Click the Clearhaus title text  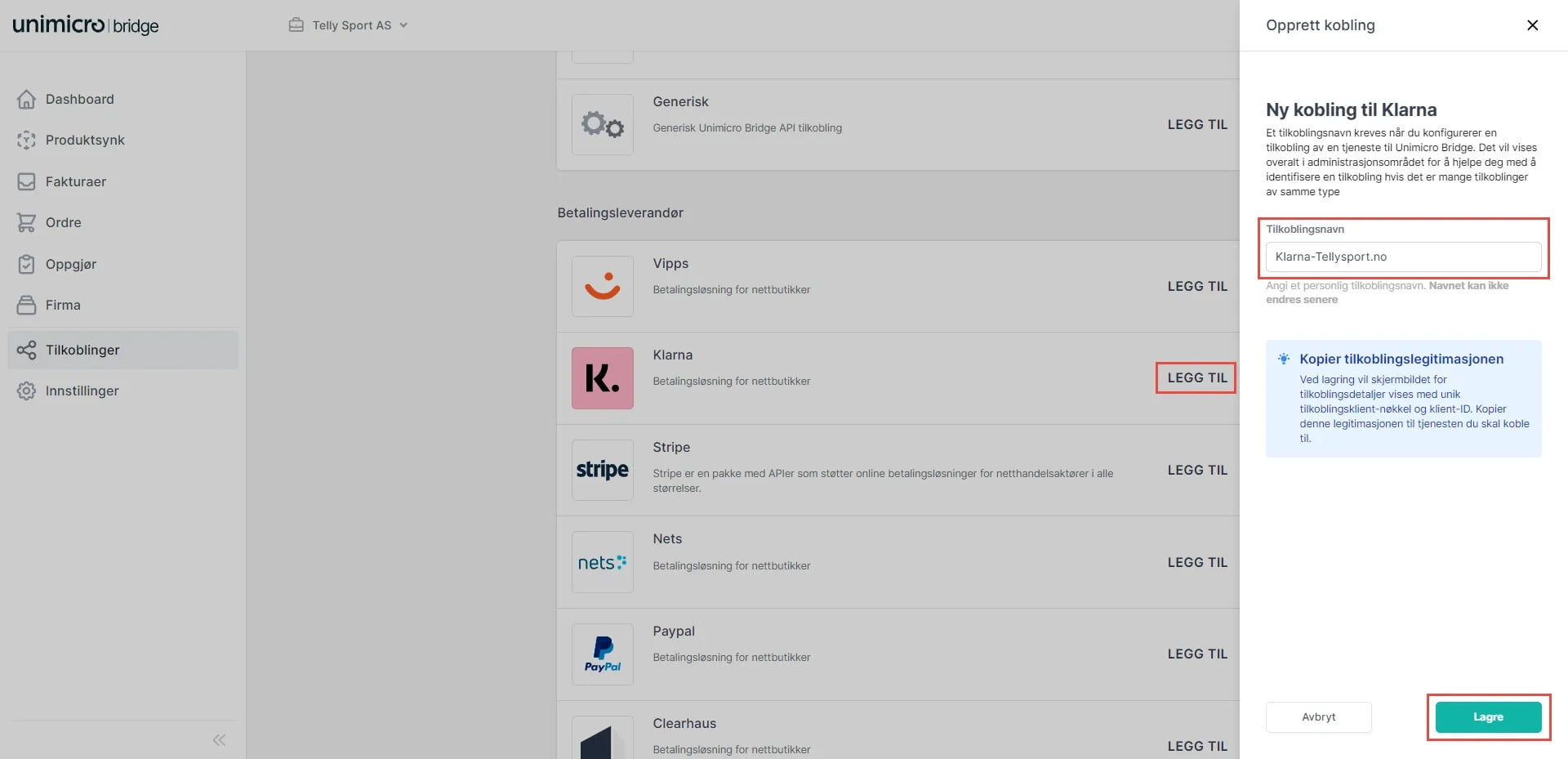pos(684,723)
